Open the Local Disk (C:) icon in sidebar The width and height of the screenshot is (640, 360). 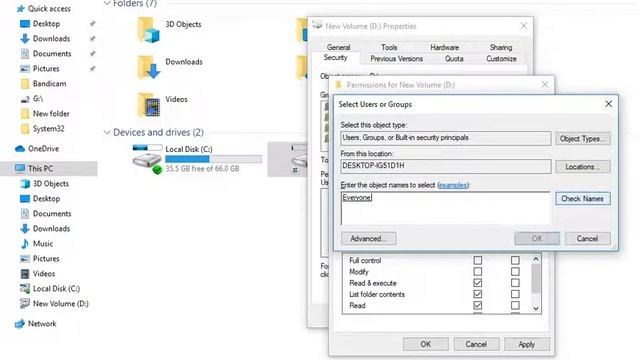[x=25, y=289]
